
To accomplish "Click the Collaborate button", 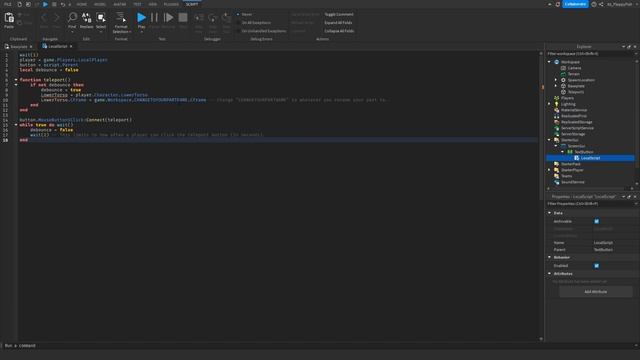I will point(575,4).
